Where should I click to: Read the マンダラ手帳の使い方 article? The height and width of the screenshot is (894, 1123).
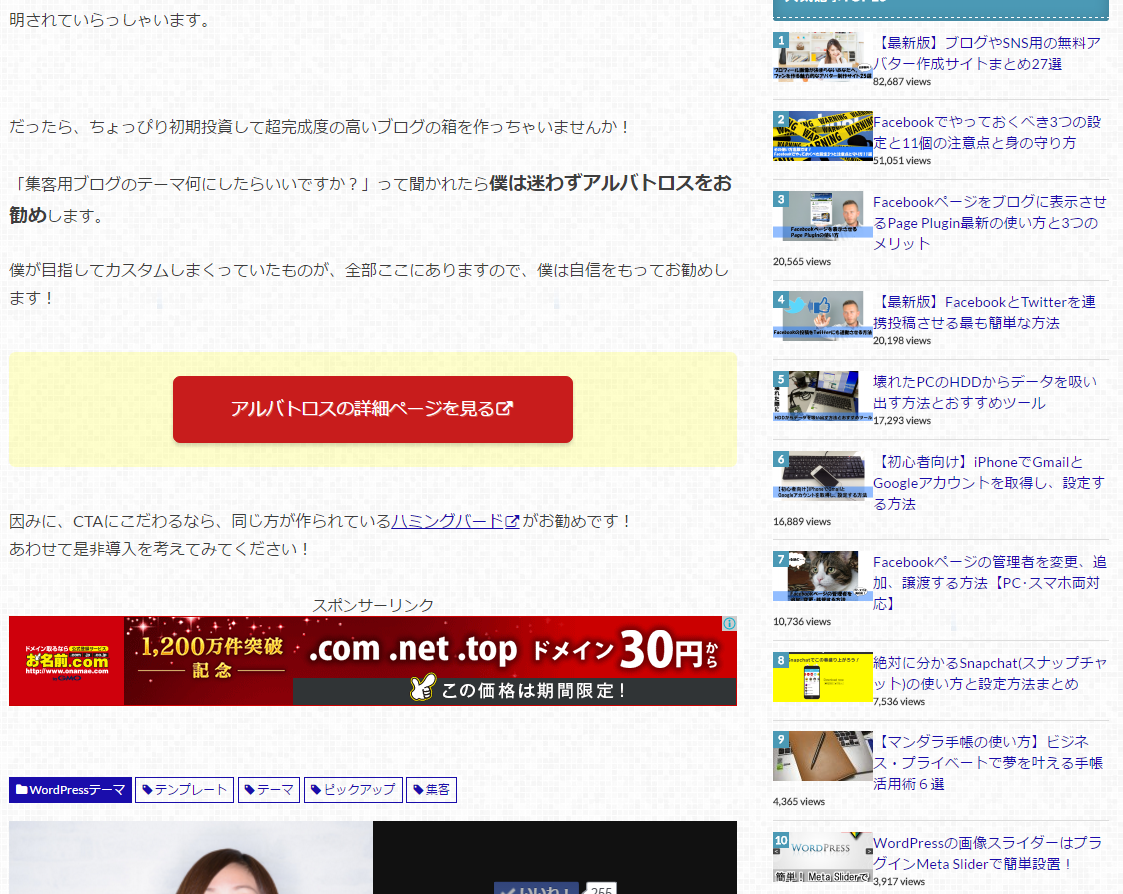[x=988, y=763]
